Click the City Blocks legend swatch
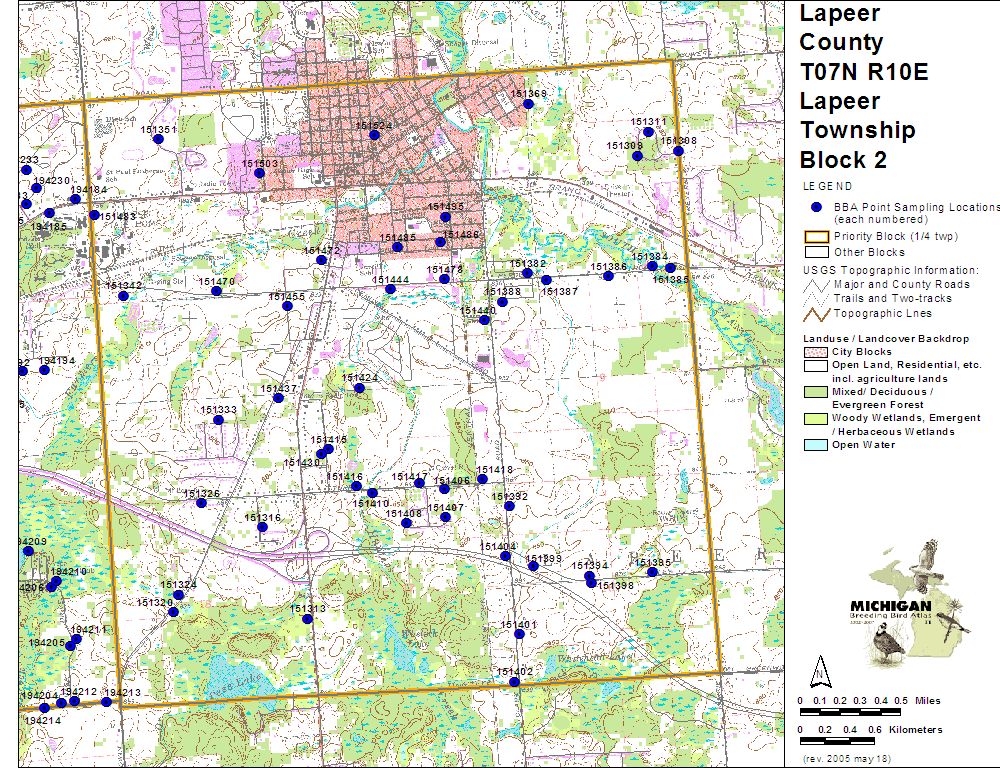1000x768 pixels. (816, 353)
